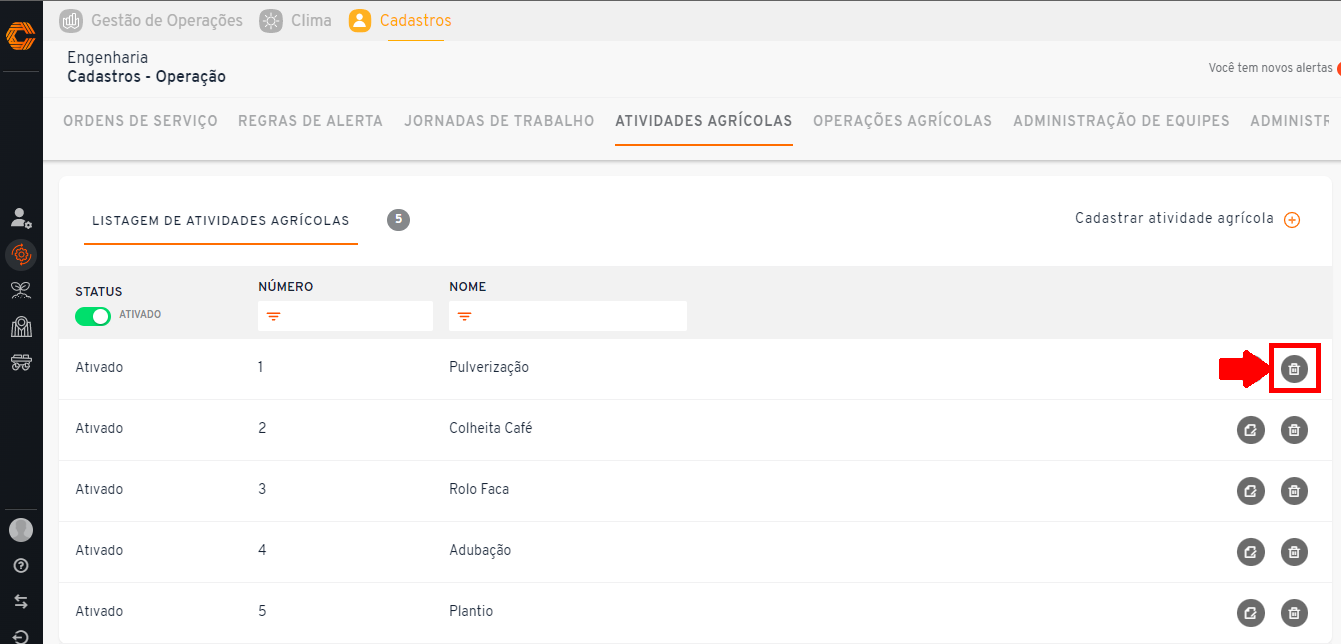Edit the Plantio activity
Image resolution: width=1341 pixels, height=644 pixels.
1251,613
